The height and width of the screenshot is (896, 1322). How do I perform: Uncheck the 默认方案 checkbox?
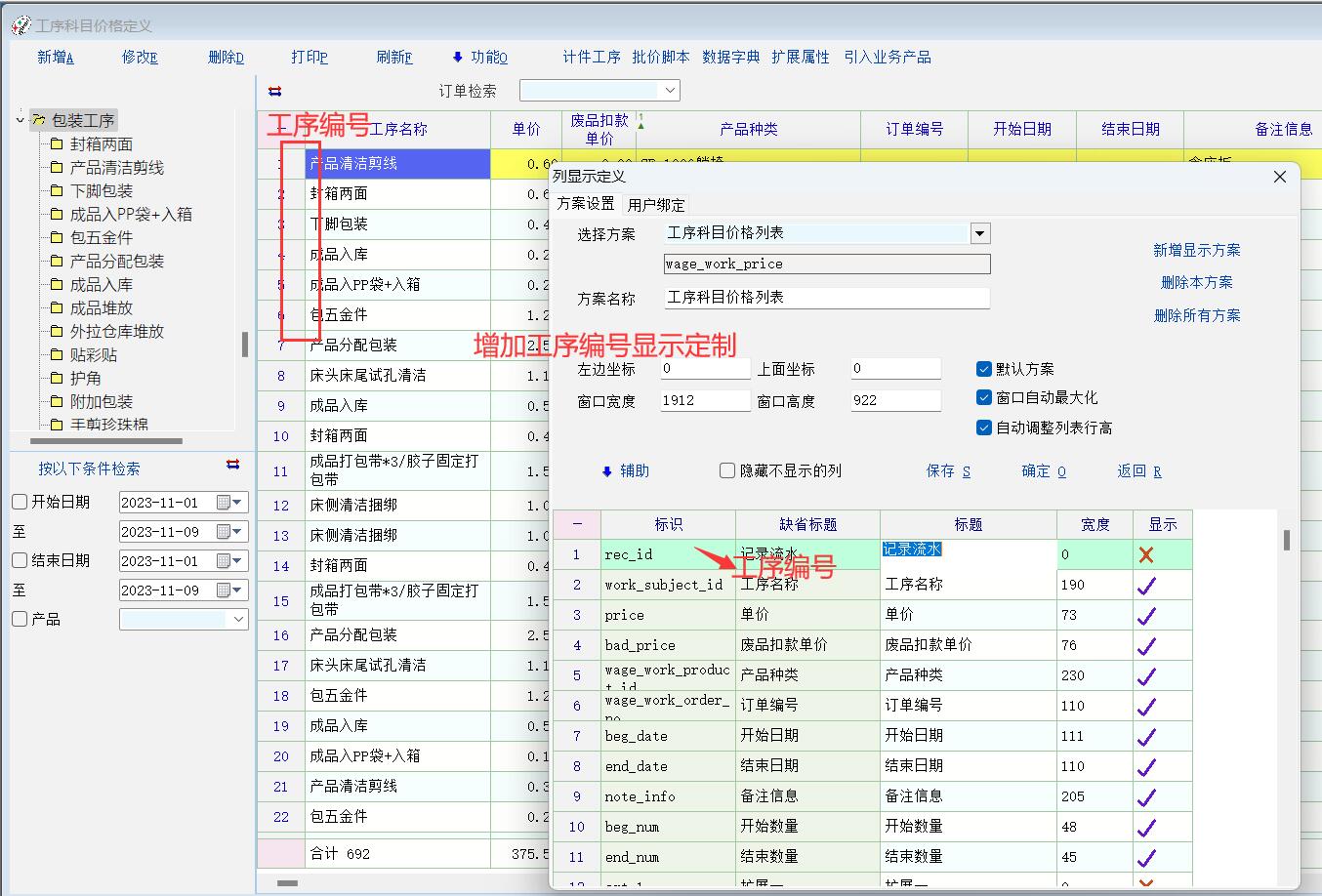pos(984,369)
